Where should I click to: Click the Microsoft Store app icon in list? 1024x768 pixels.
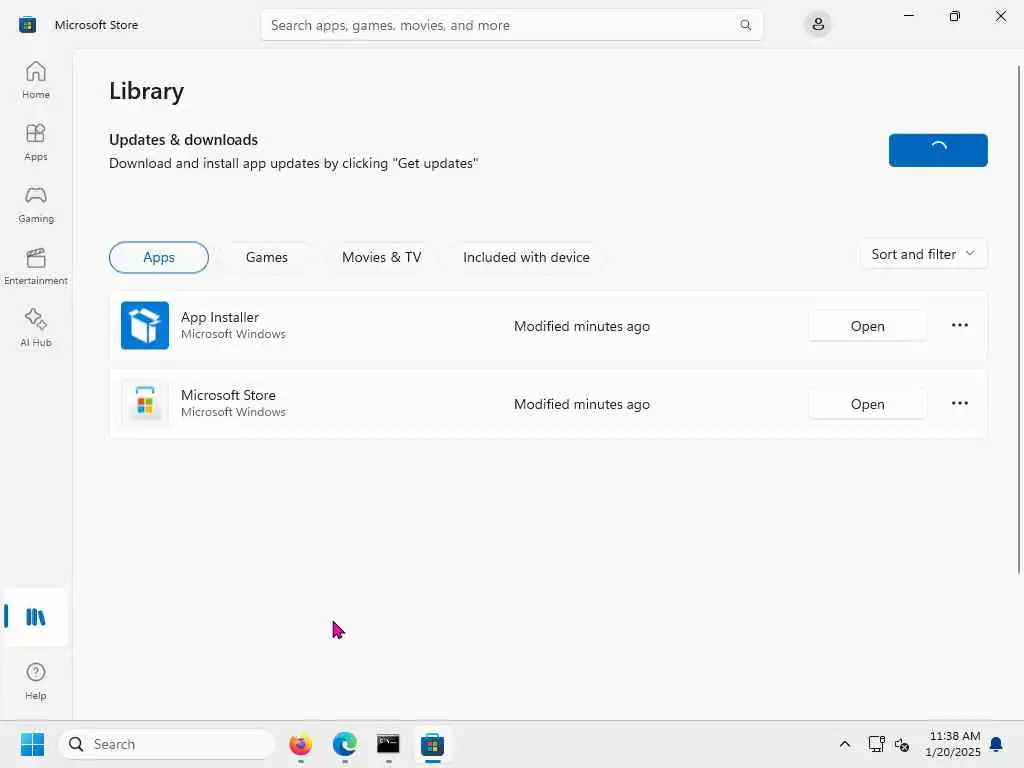(145, 404)
